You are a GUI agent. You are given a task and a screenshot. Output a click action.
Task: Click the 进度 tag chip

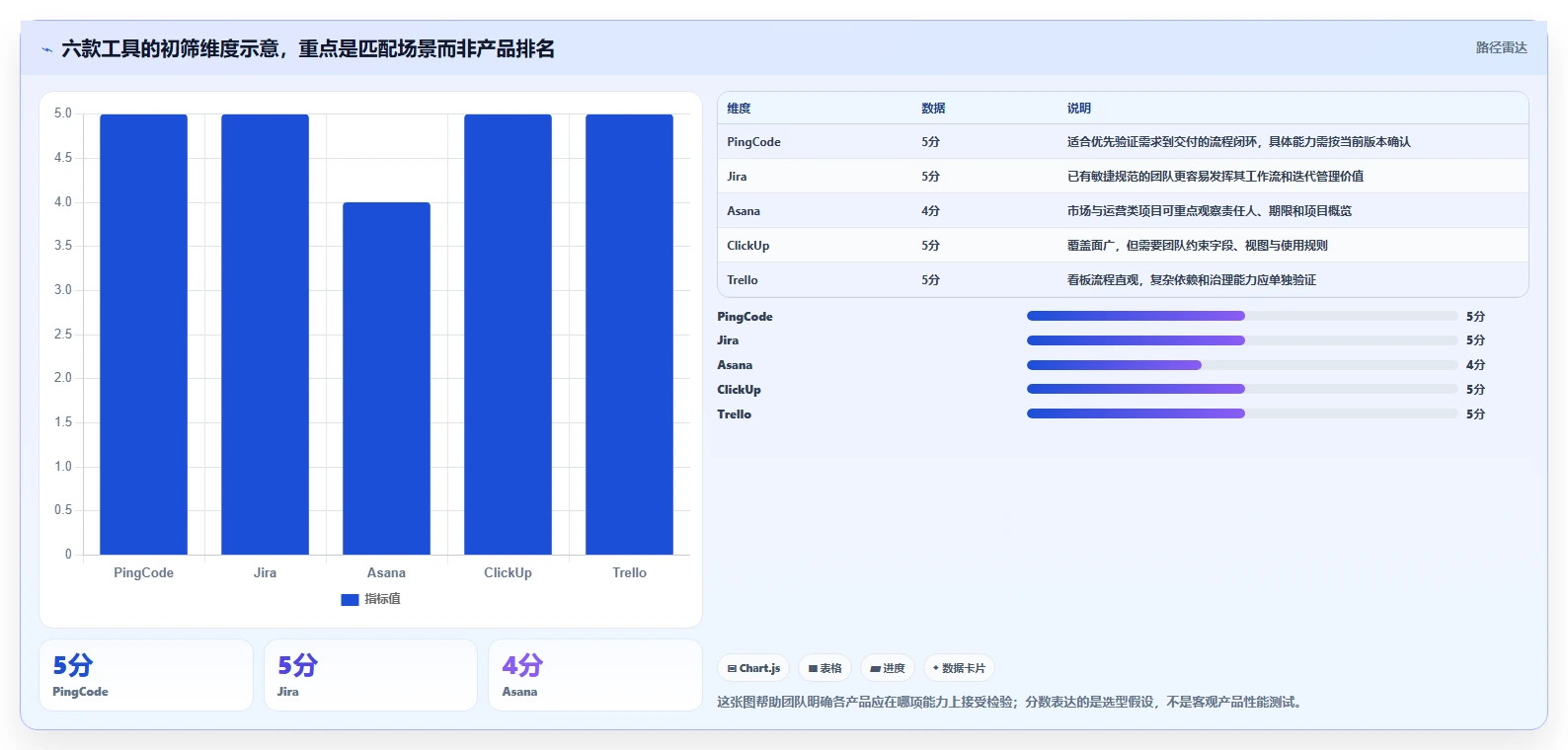(888, 668)
